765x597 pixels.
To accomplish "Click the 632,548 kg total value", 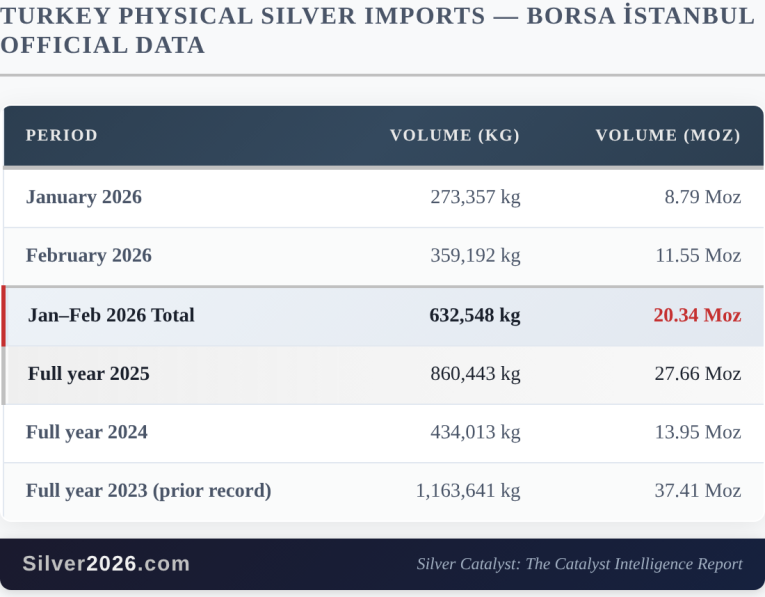I will pyautogui.click(x=475, y=315).
